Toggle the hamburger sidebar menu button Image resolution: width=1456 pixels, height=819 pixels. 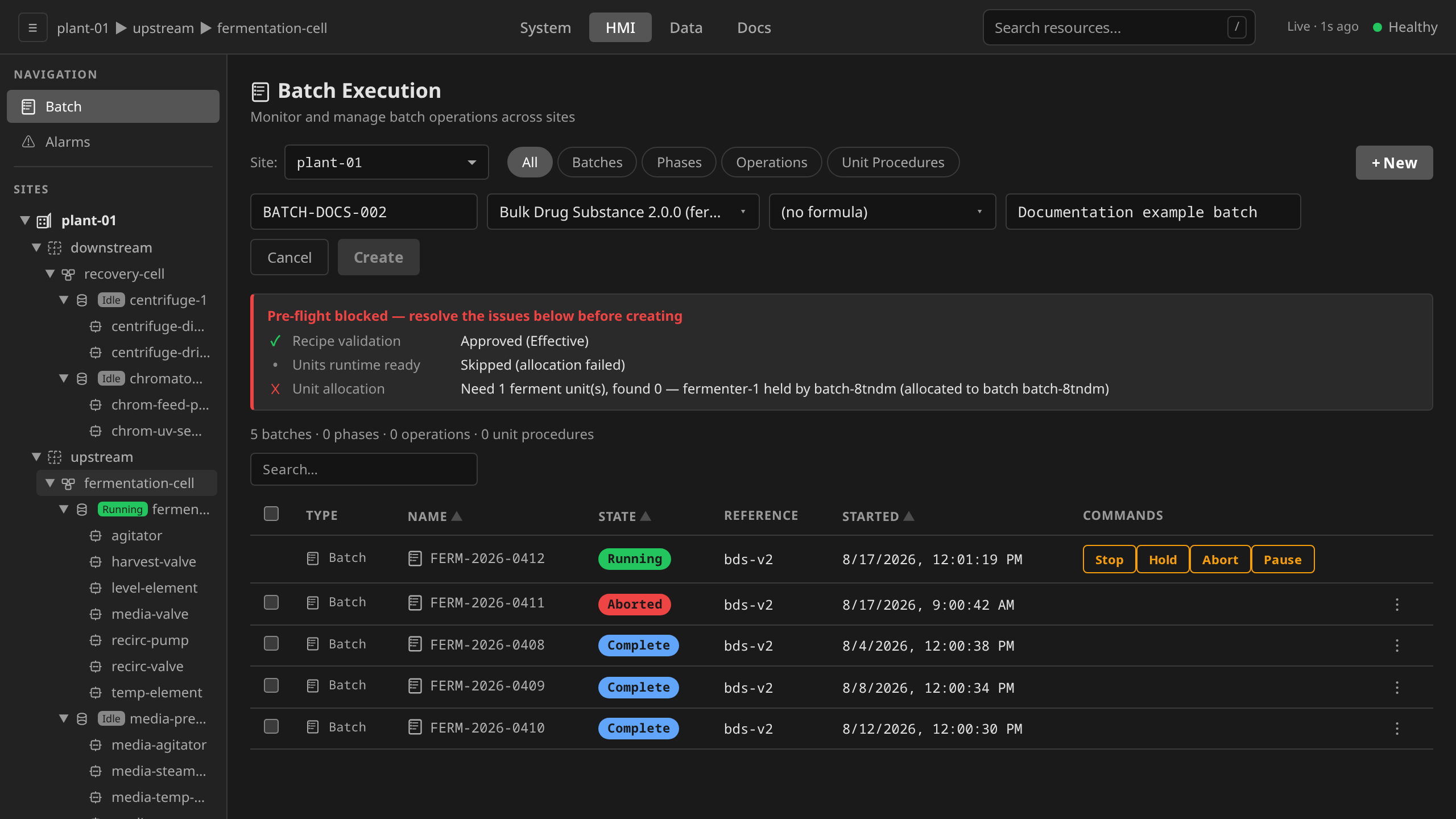point(32,27)
